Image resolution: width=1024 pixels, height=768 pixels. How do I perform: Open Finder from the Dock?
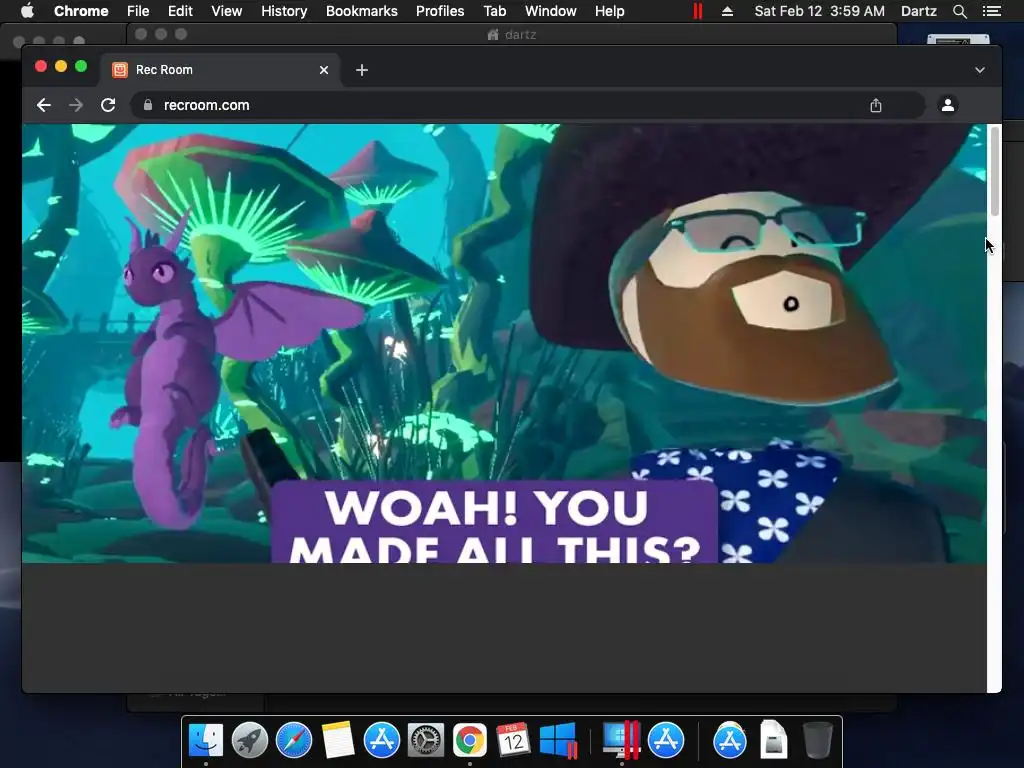click(206, 740)
